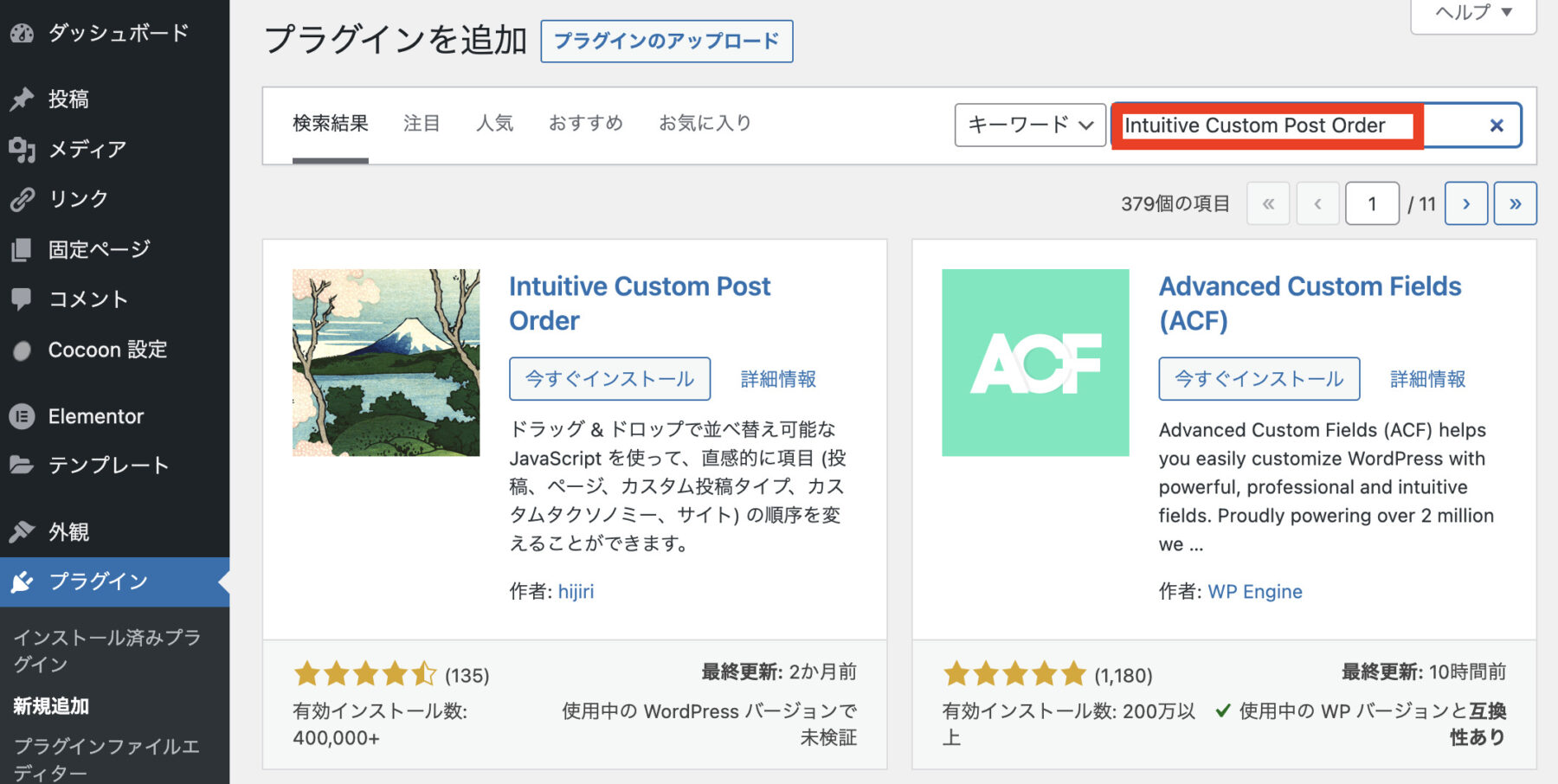The image size is (1558, 784).
Task: Open the コメント (Comments) bubble icon
Action: (x=21, y=299)
